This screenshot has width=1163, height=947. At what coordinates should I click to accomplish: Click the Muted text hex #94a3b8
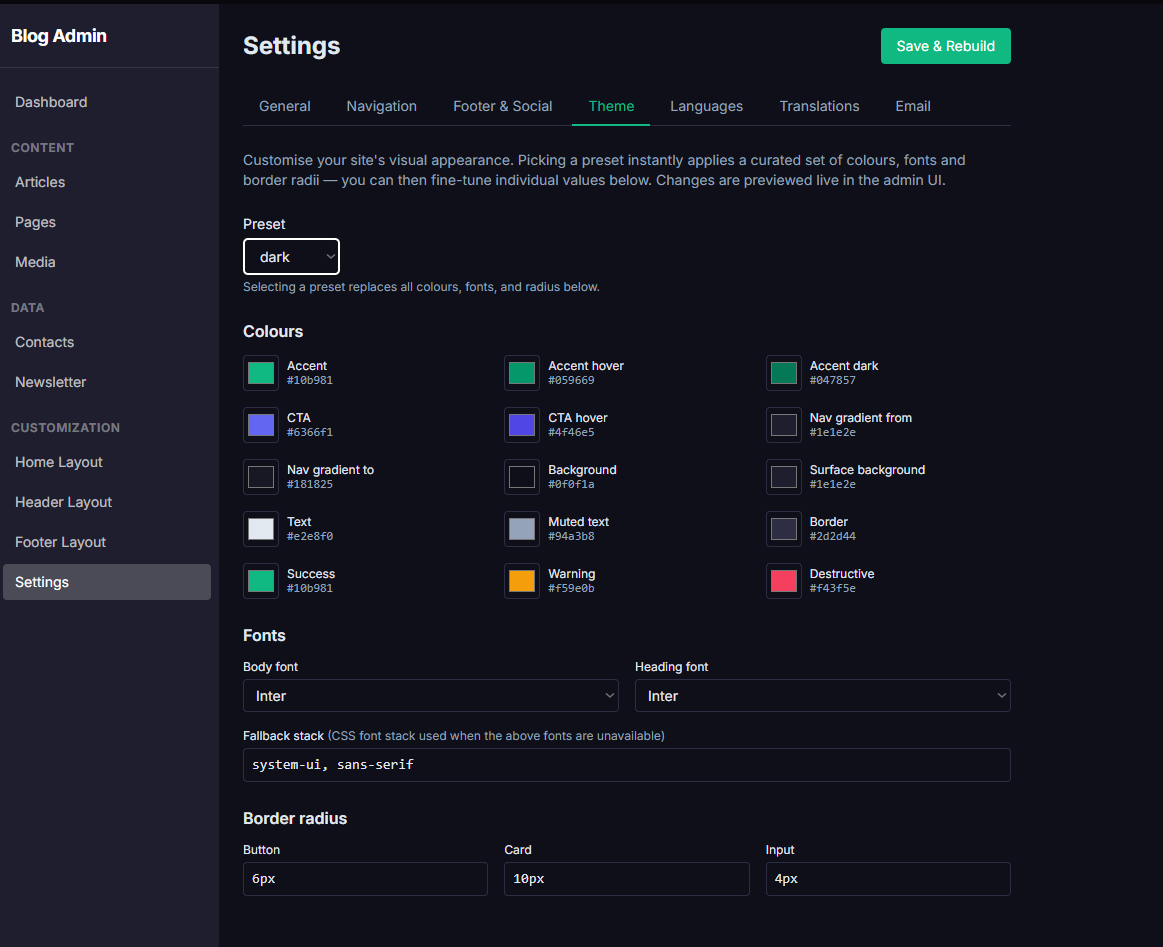(x=571, y=536)
